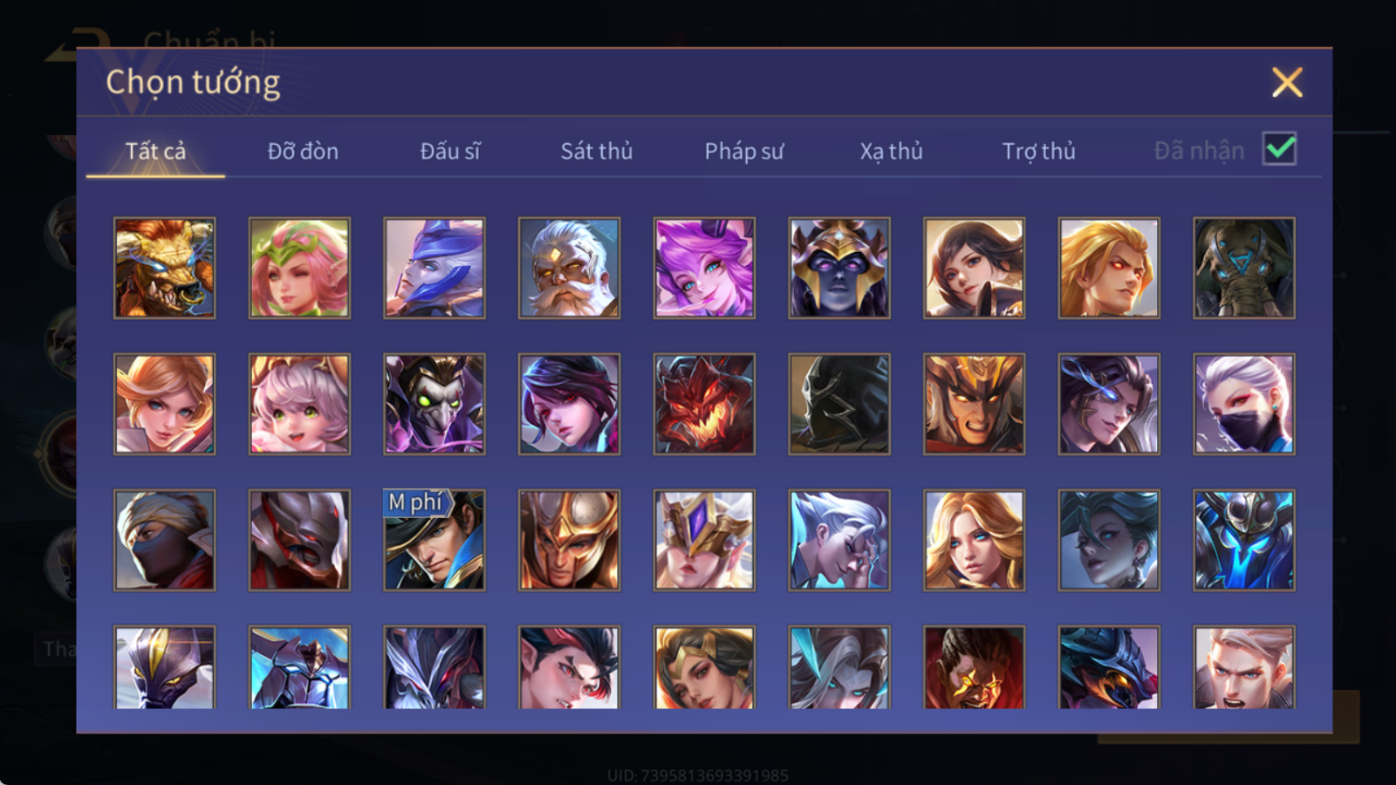This screenshot has width=1396, height=785.
Task: Switch to the Đỡ đòn tab
Action: click(x=303, y=151)
